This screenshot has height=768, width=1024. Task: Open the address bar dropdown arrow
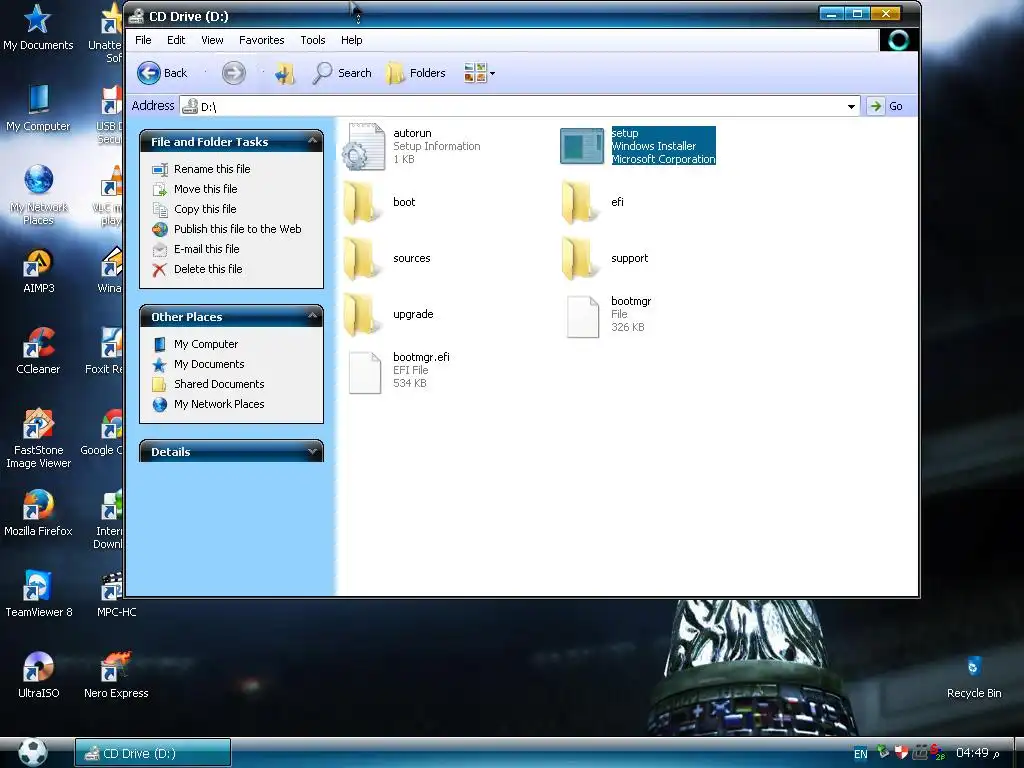tap(851, 106)
